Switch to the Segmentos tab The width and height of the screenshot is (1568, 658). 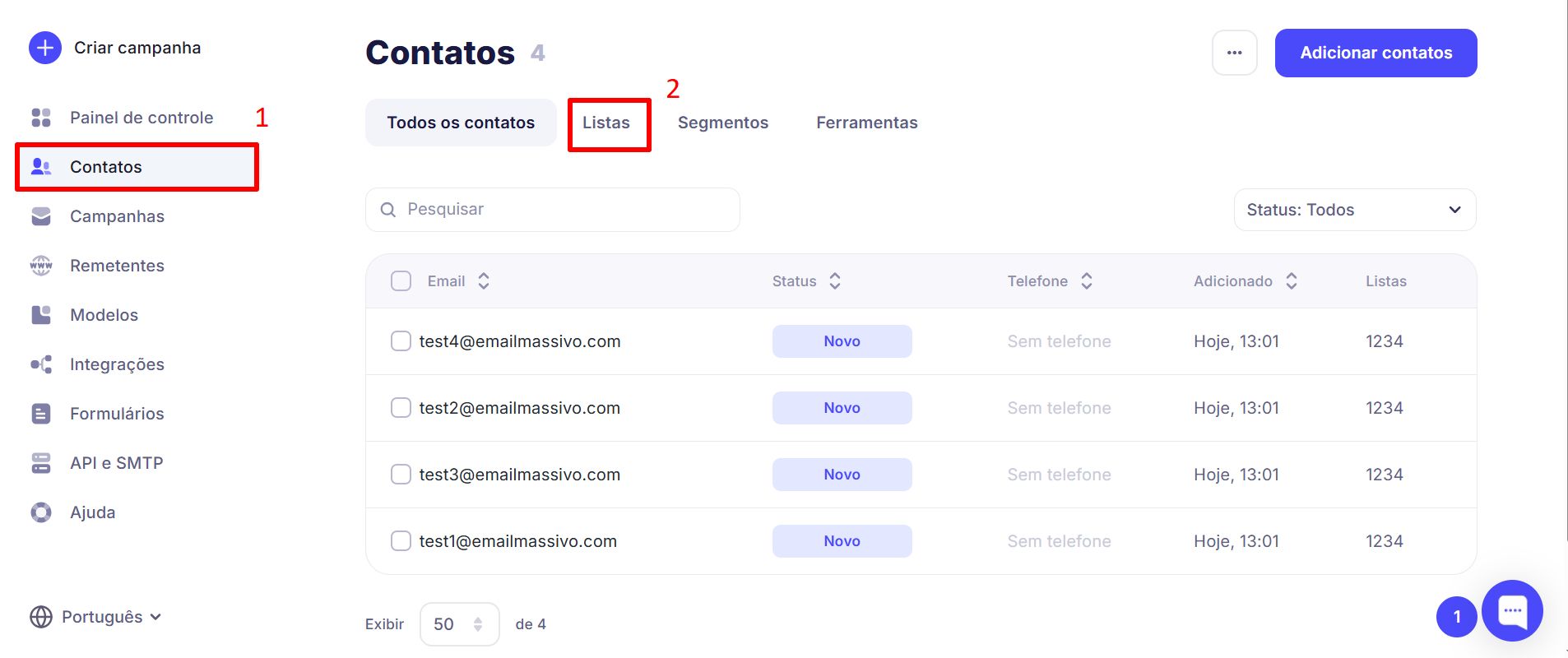tap(722, 123)
